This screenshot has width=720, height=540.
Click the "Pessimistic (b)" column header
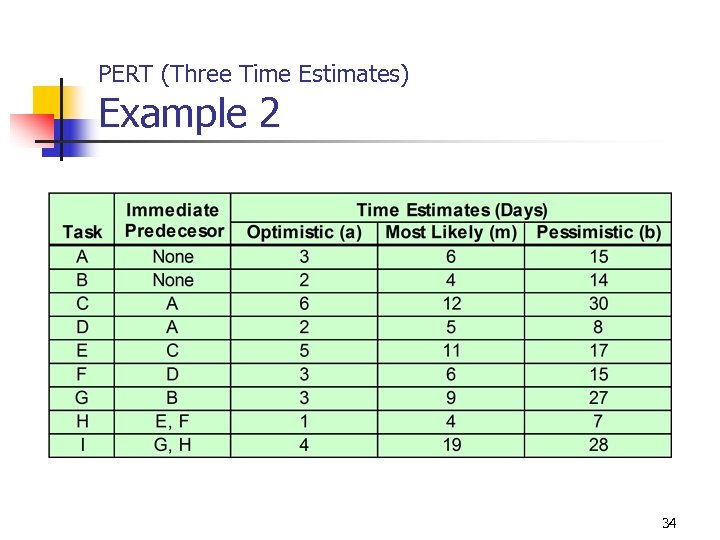coord(598,232)
